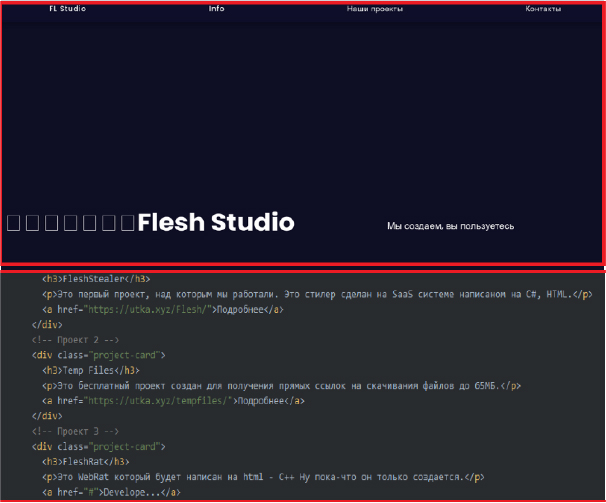
Task: Open the Наши проекты navigation link
Action: 374,9
